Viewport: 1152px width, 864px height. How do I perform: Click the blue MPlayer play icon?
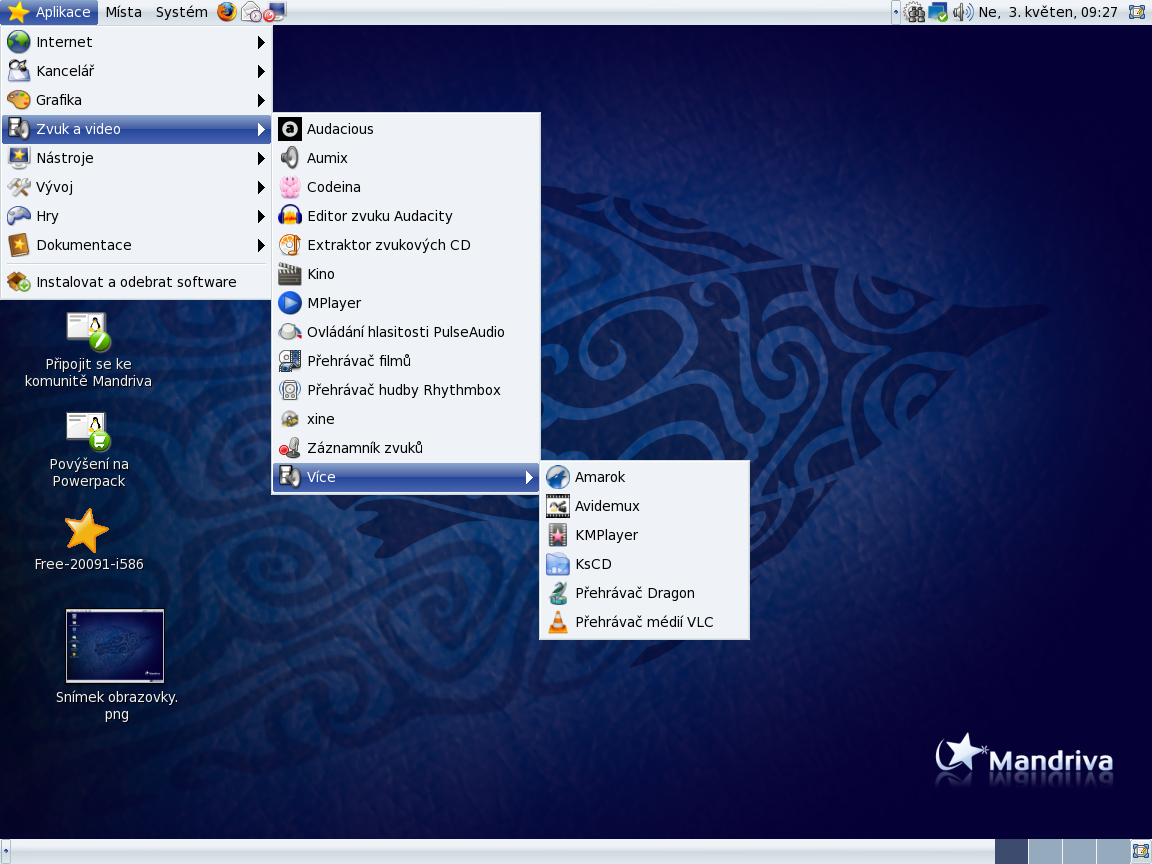[x=289, y=303]
